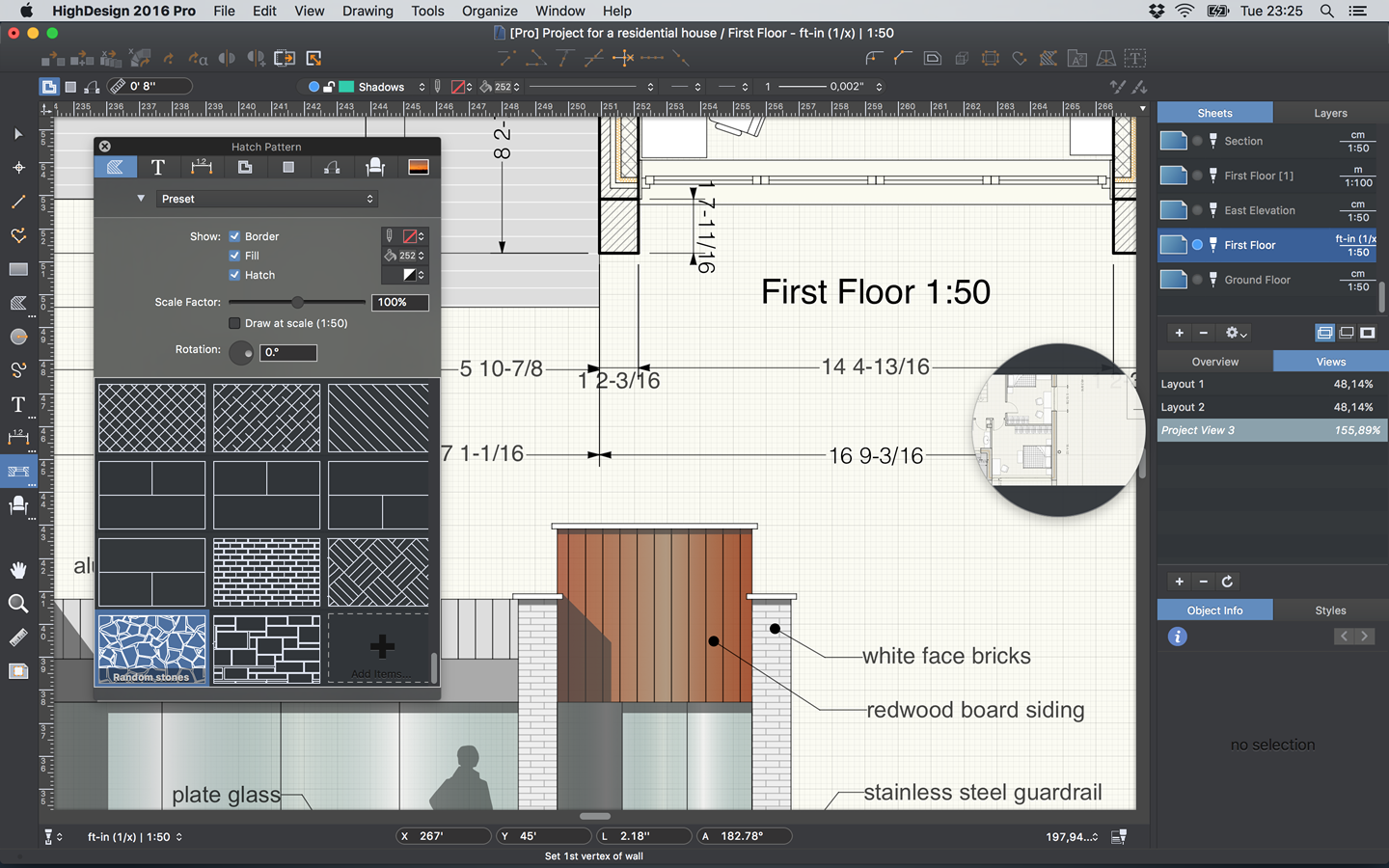Open the Drawing menu

(x=368, y=11)
